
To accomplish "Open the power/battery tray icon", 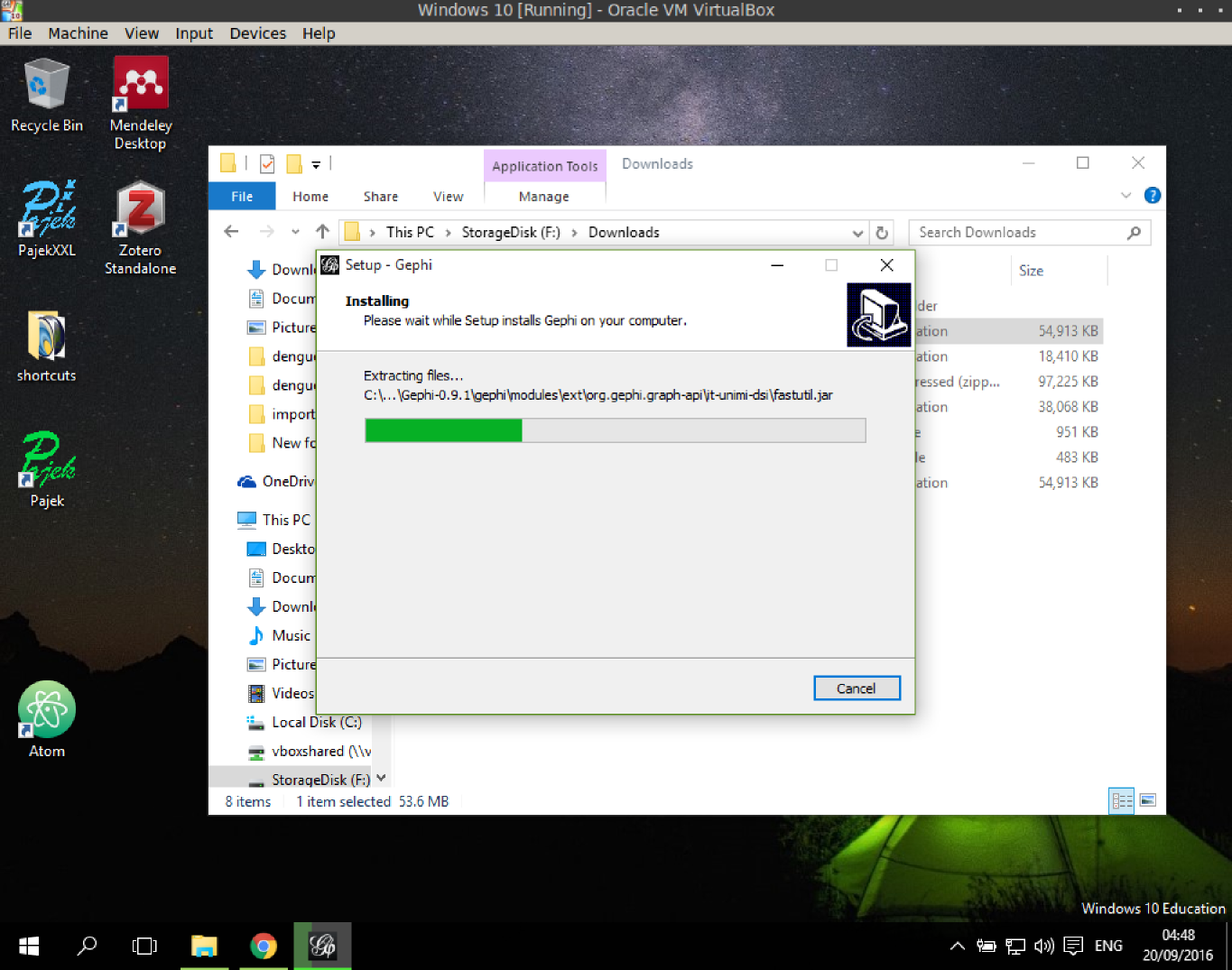I will [x=987, y=946].
